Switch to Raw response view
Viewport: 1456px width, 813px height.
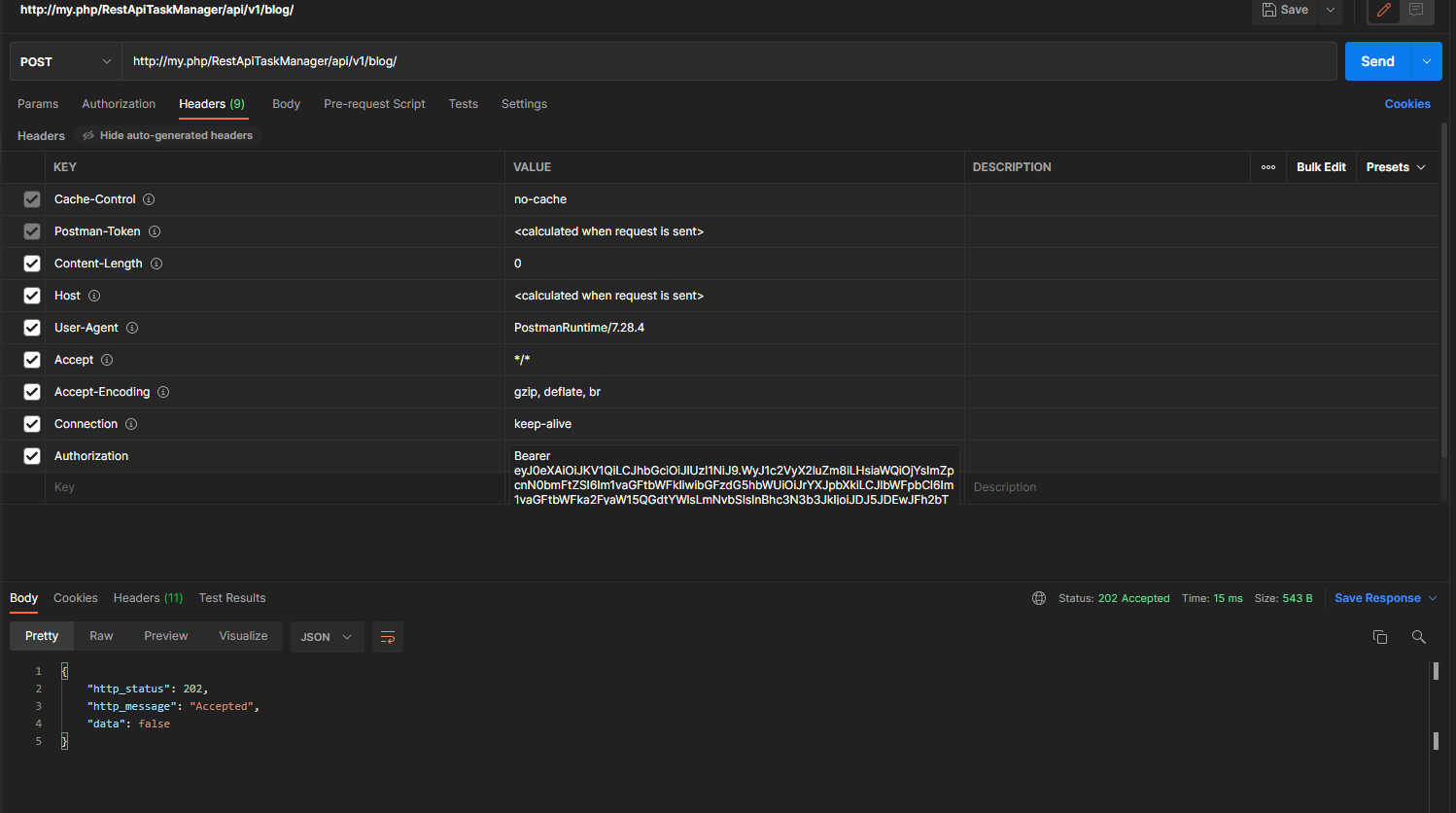pos(101,636)
